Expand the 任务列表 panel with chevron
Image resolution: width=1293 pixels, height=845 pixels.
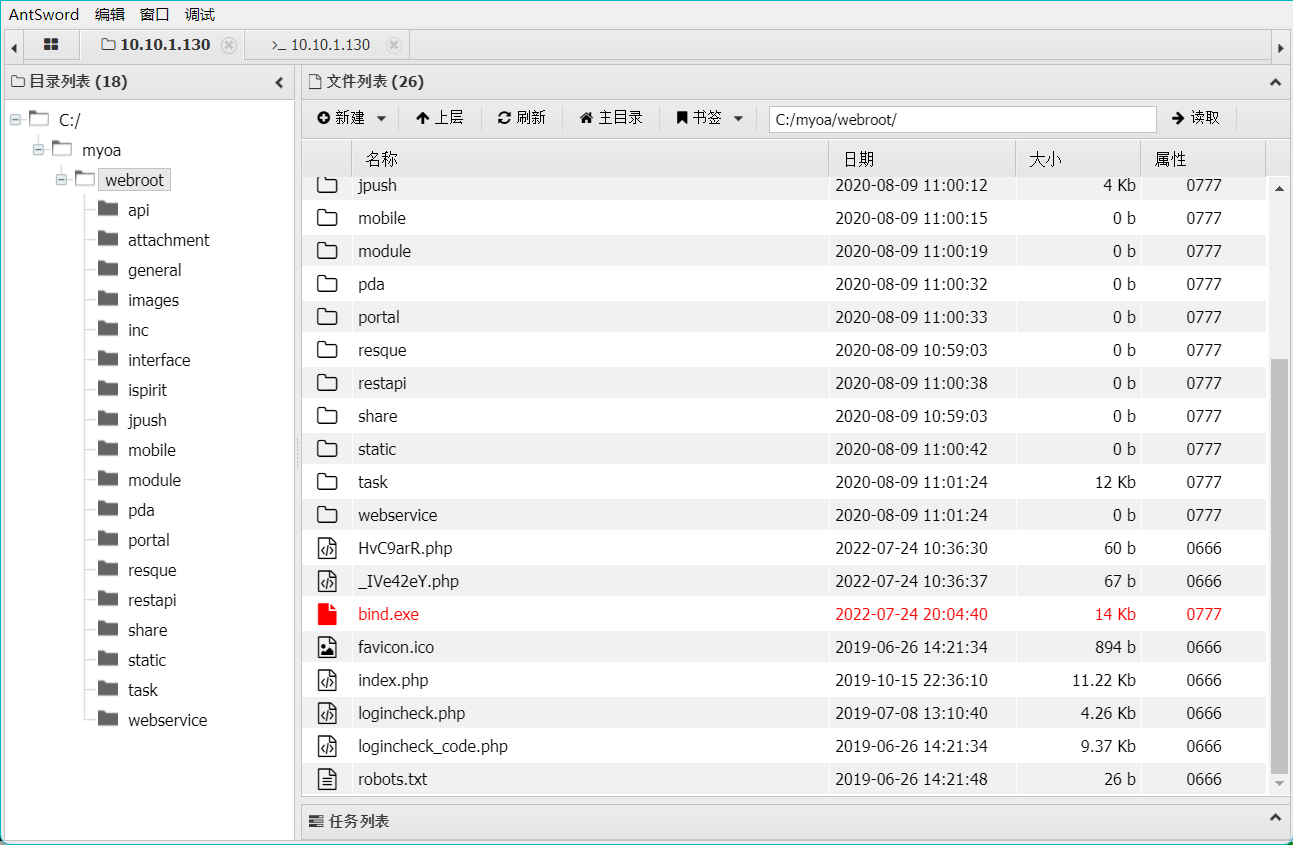[1274, 820]
